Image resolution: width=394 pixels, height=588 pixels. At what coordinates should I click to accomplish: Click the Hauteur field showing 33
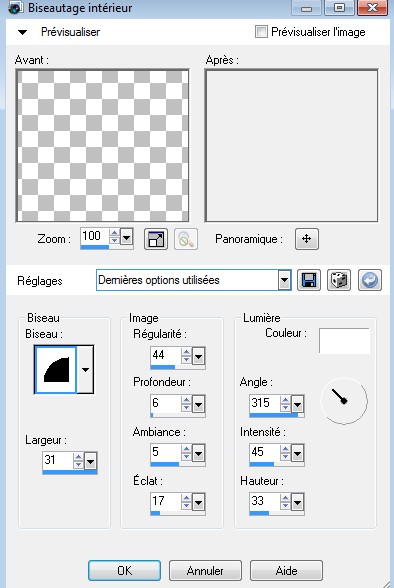point(264,501)
